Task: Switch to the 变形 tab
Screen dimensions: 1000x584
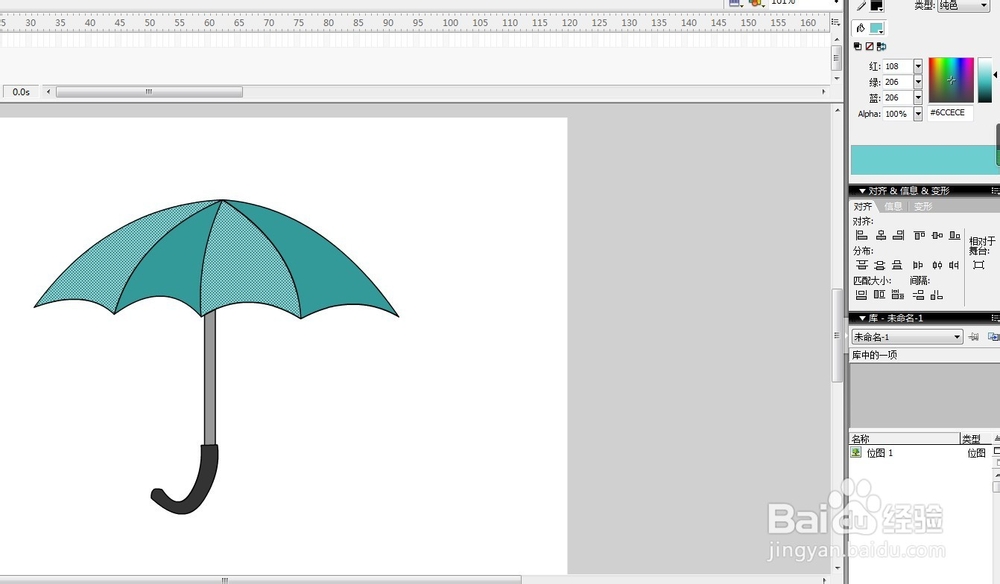Action: pos(923,207)
